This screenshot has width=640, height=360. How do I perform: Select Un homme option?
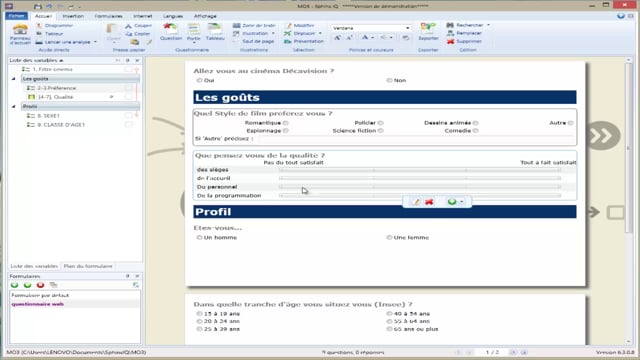199,238
